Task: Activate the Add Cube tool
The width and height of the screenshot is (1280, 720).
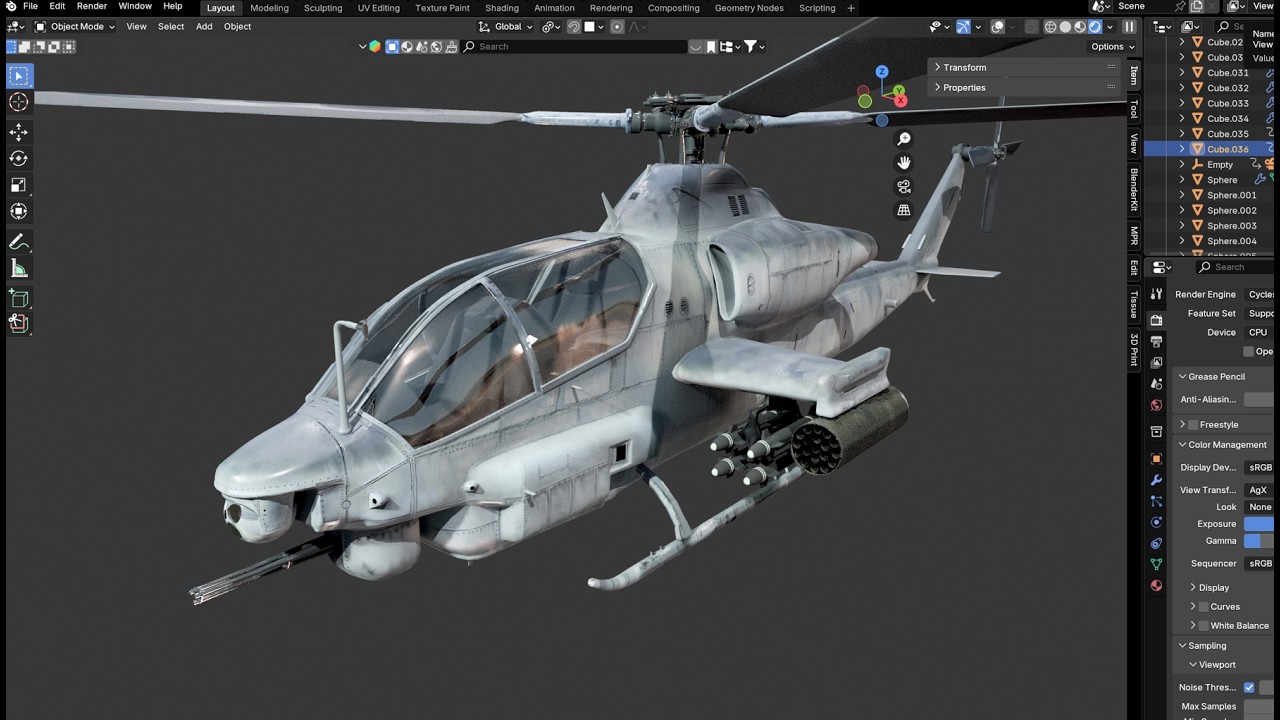Action: 18,298
